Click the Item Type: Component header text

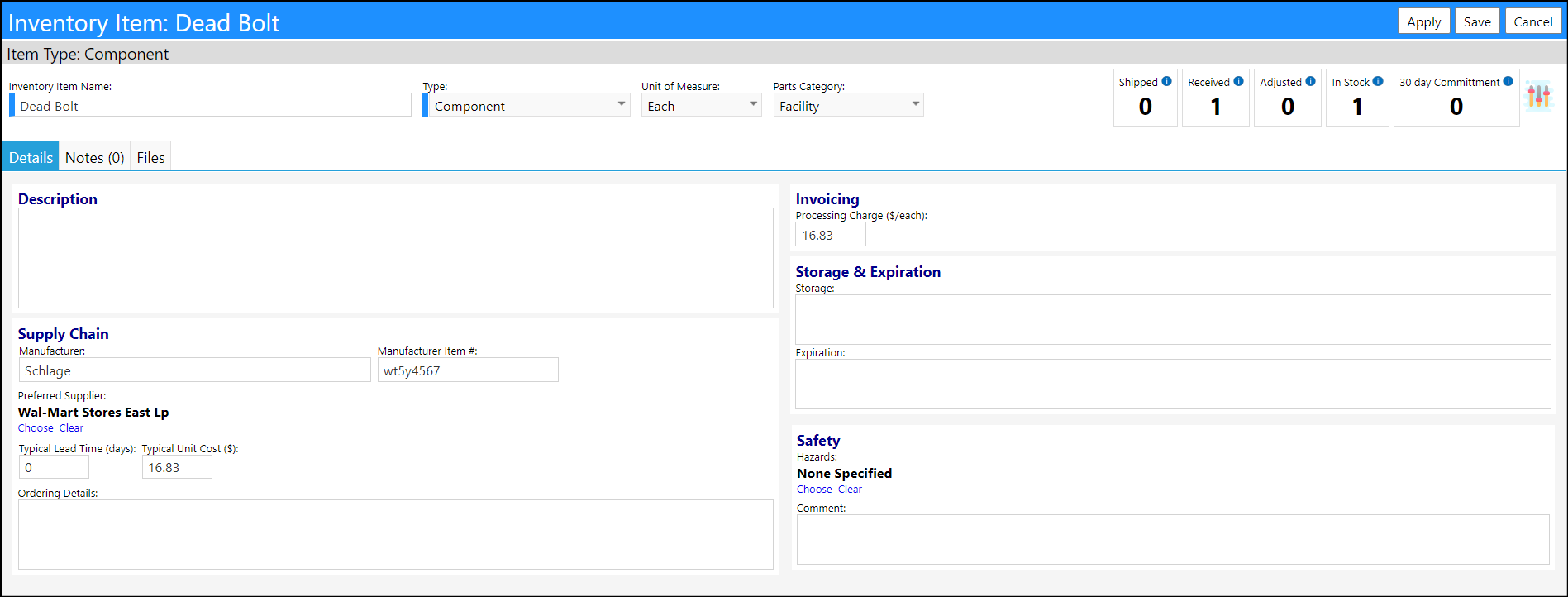(x=88, y=54)
